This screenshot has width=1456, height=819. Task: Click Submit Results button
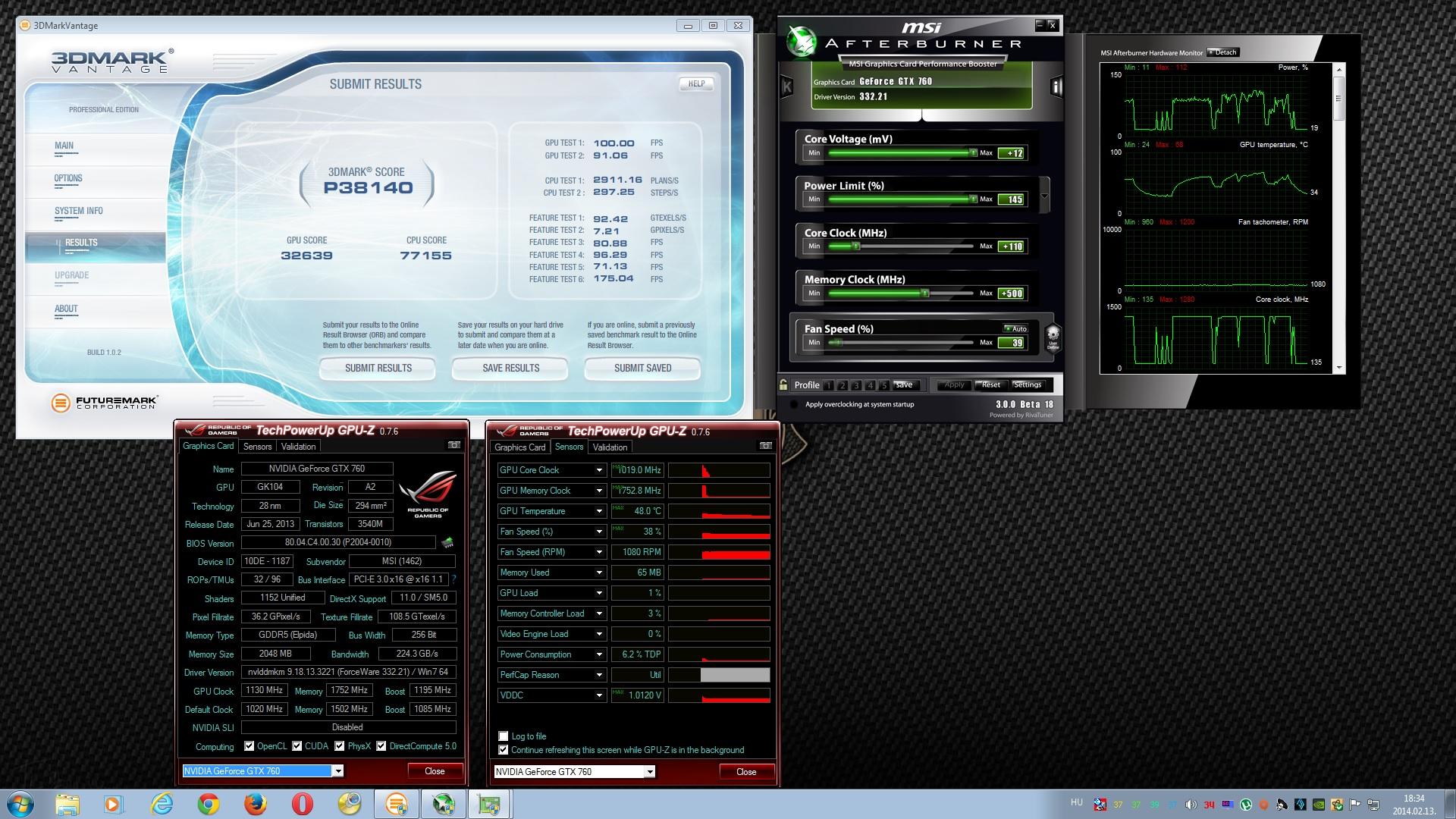(x=378, y=369)
